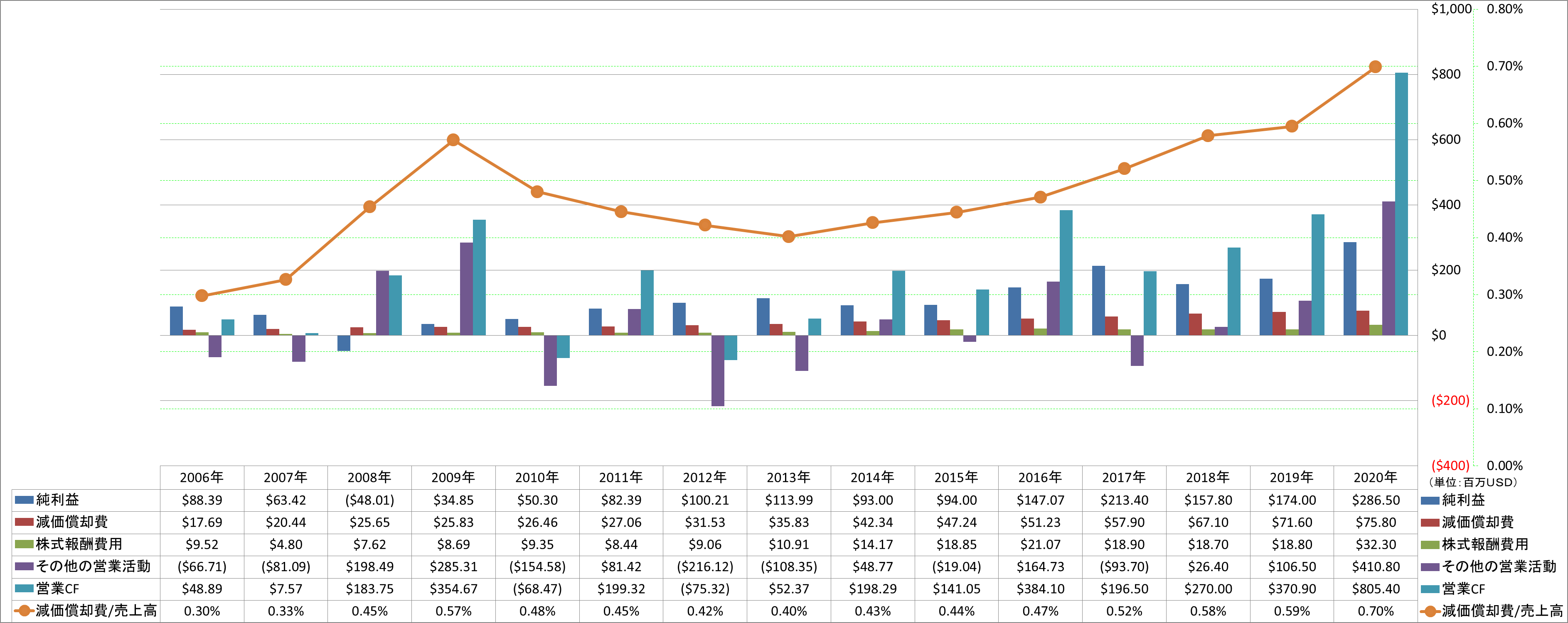The image size is (1568, 623).
Task: Click the $88.39 net income cell
Action: [202, 500]
